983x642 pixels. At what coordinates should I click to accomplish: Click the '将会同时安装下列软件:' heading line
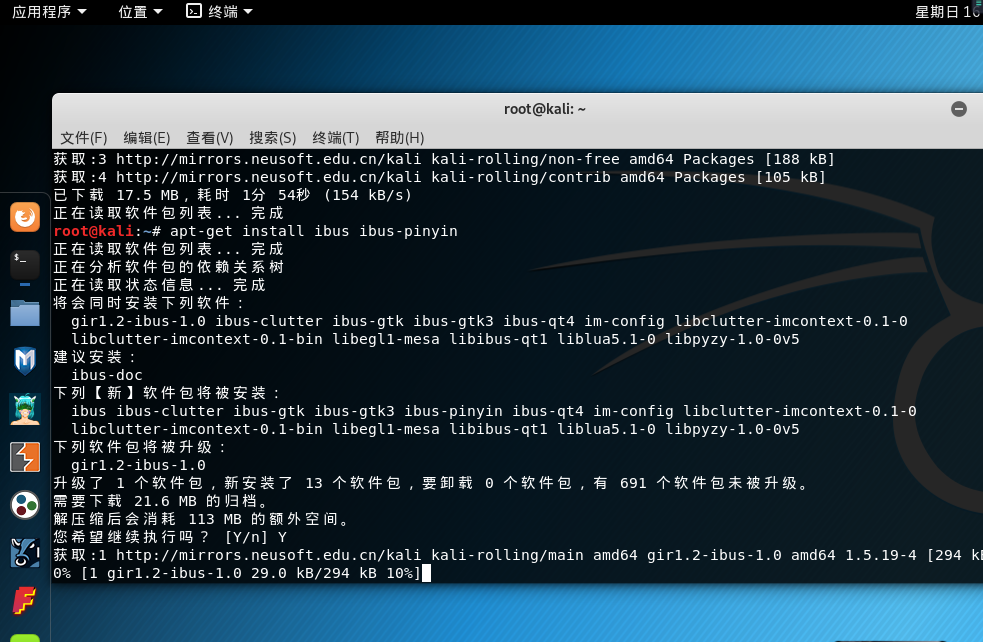click(149, 303)
